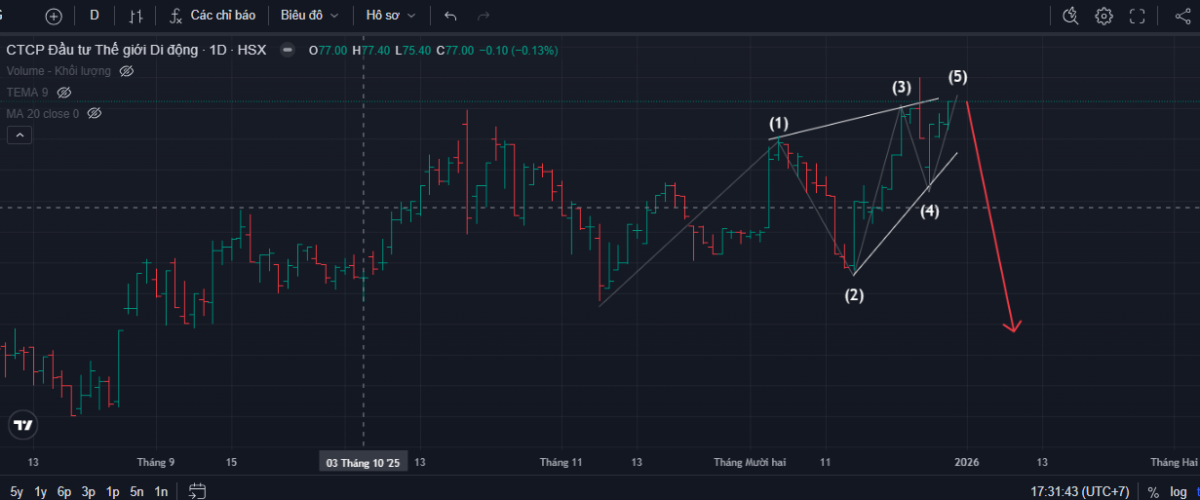Select the red forecast arrow drawing
1200x500 pixels.
pyautogui.click(x=991, y=215)
